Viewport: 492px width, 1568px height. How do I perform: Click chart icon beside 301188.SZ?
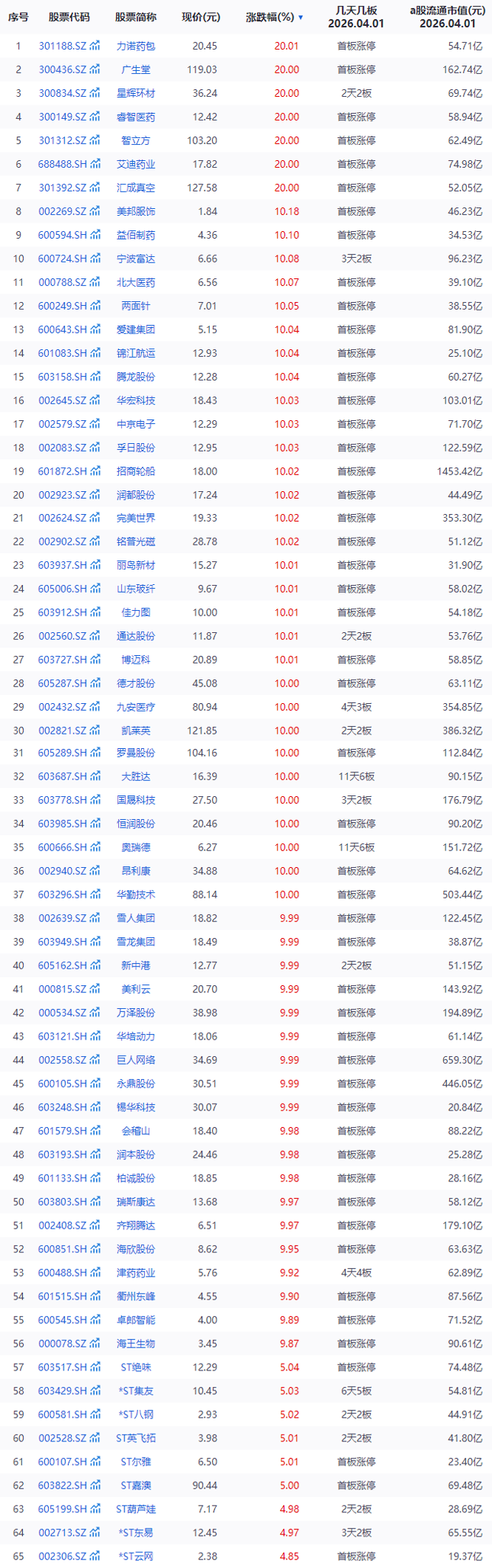pos(95,47)
